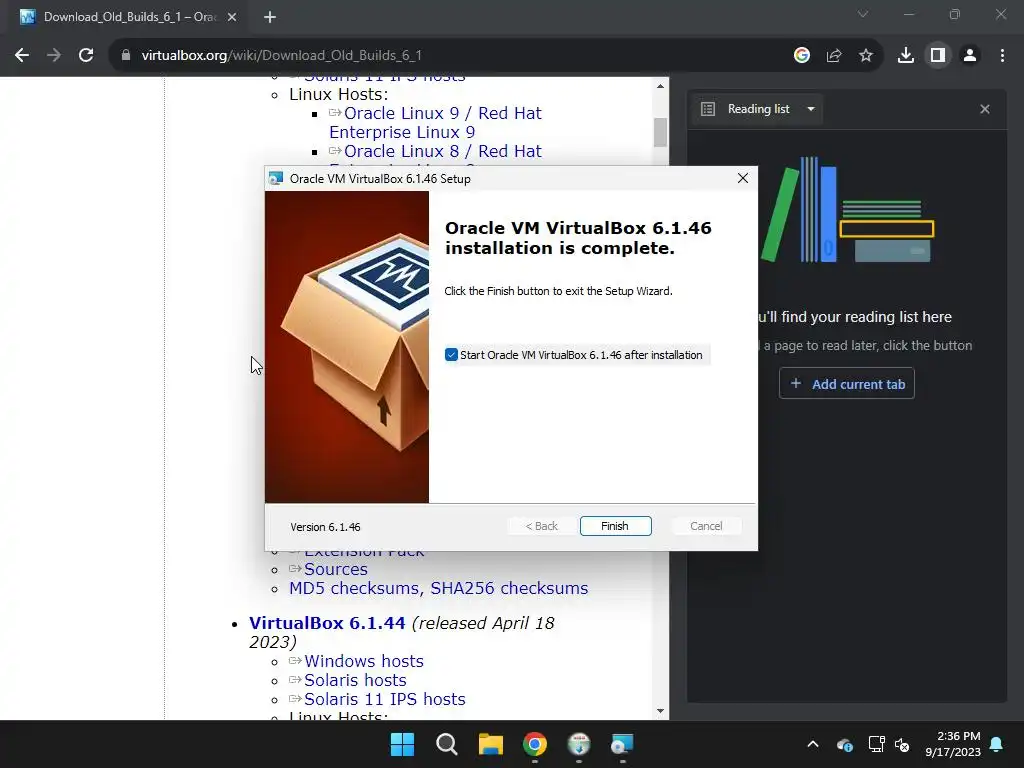Show hidden system tray icons
Image resolution: width=1024 pixels, height=768 pixels.
pyautogui.click(x=812, y=744)
